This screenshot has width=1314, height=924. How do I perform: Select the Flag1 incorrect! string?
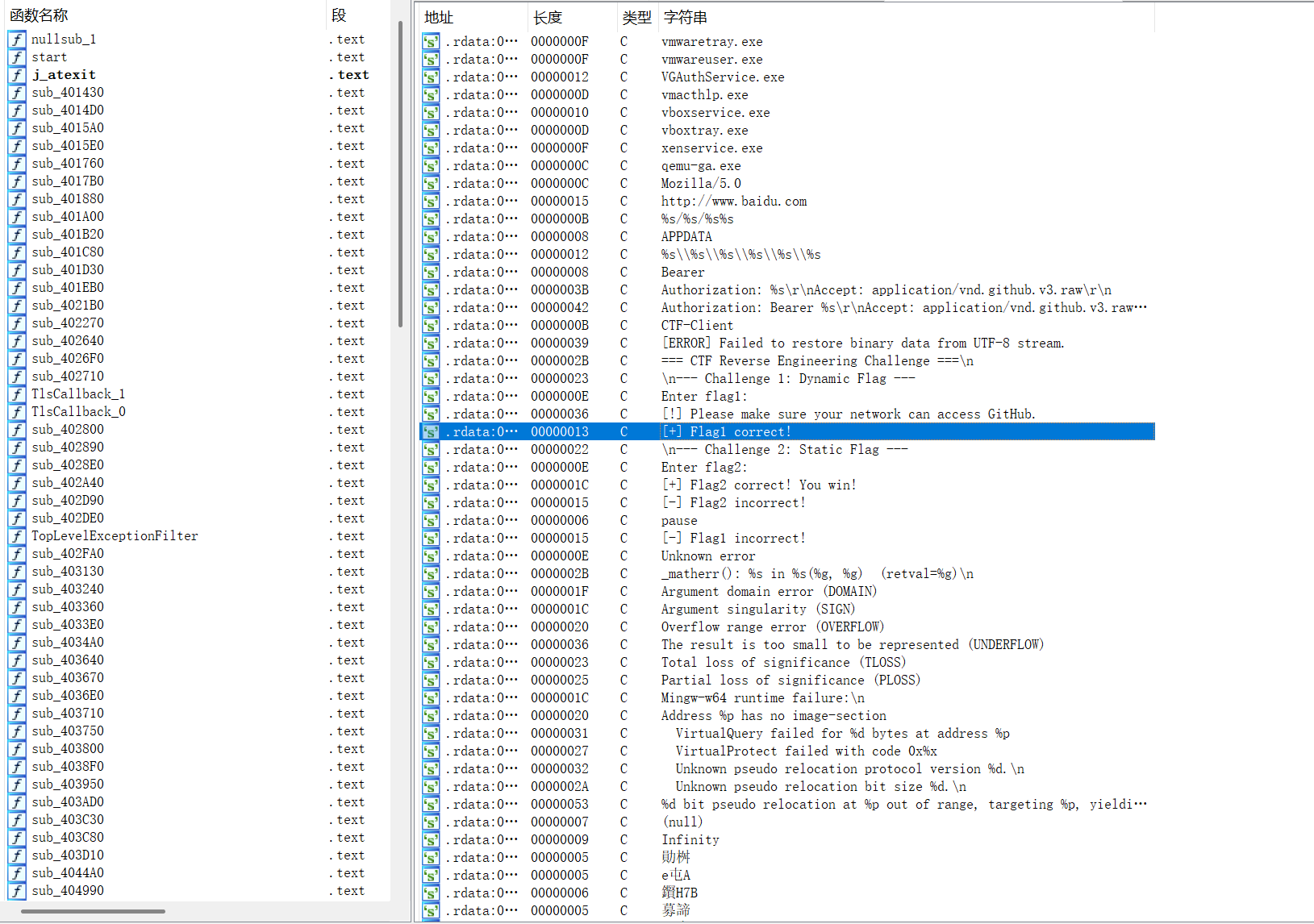pos(733,539)
